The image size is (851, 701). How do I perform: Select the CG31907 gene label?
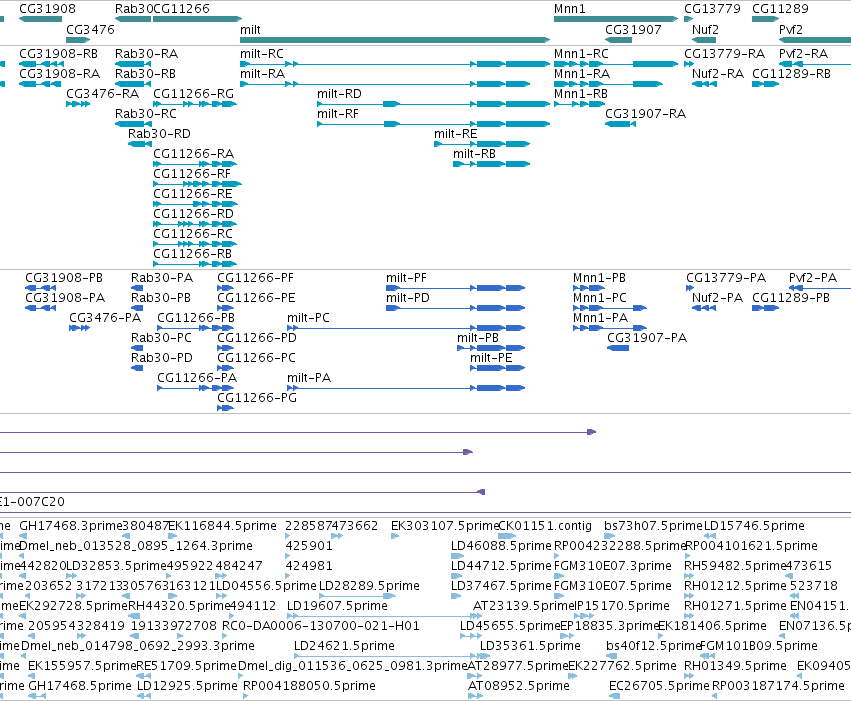pos(633,30)
